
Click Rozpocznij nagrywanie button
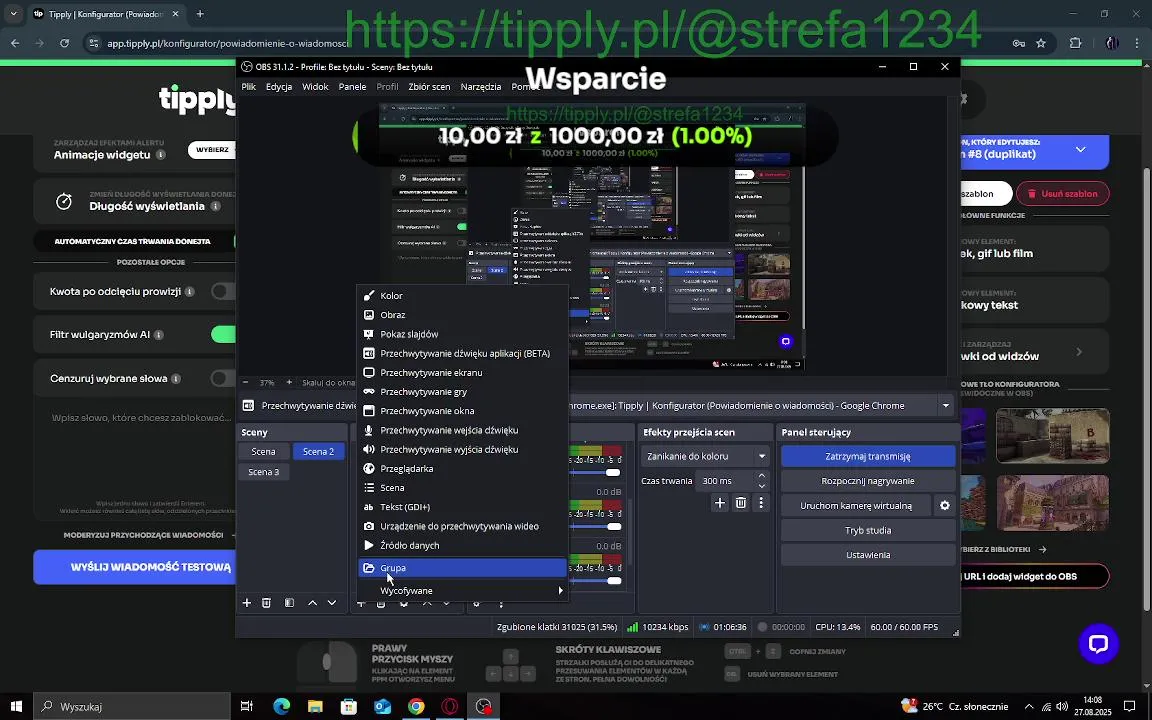click(x=868, y=480)
